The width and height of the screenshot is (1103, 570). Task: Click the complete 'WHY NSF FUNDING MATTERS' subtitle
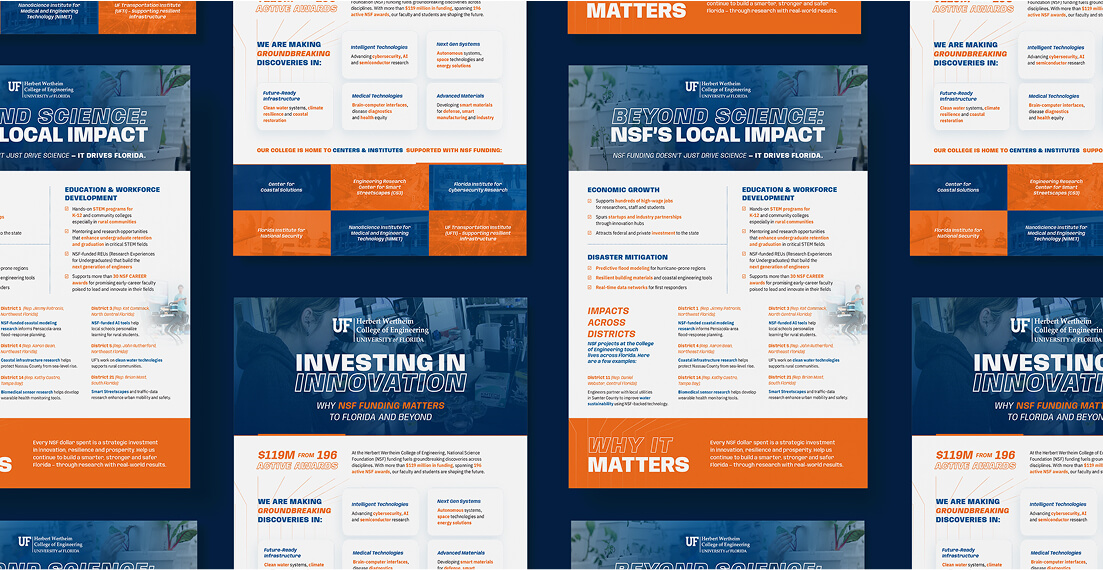(x=381, y=405)
